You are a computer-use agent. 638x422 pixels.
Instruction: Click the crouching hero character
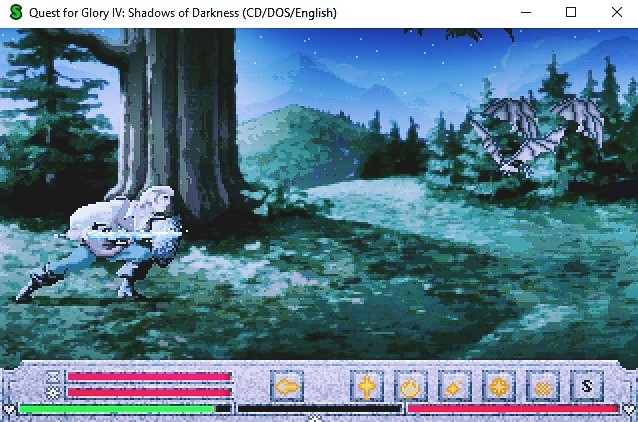102,242
